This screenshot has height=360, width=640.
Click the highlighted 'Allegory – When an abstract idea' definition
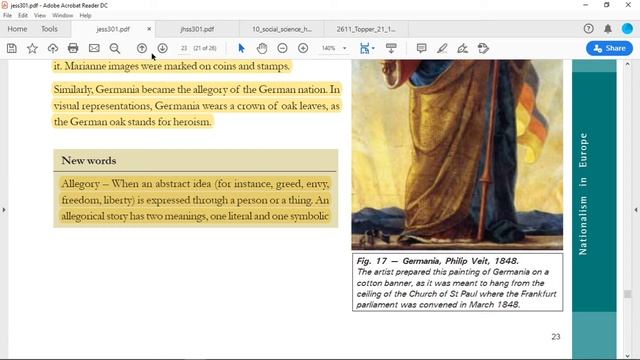[x=195, y=200]
